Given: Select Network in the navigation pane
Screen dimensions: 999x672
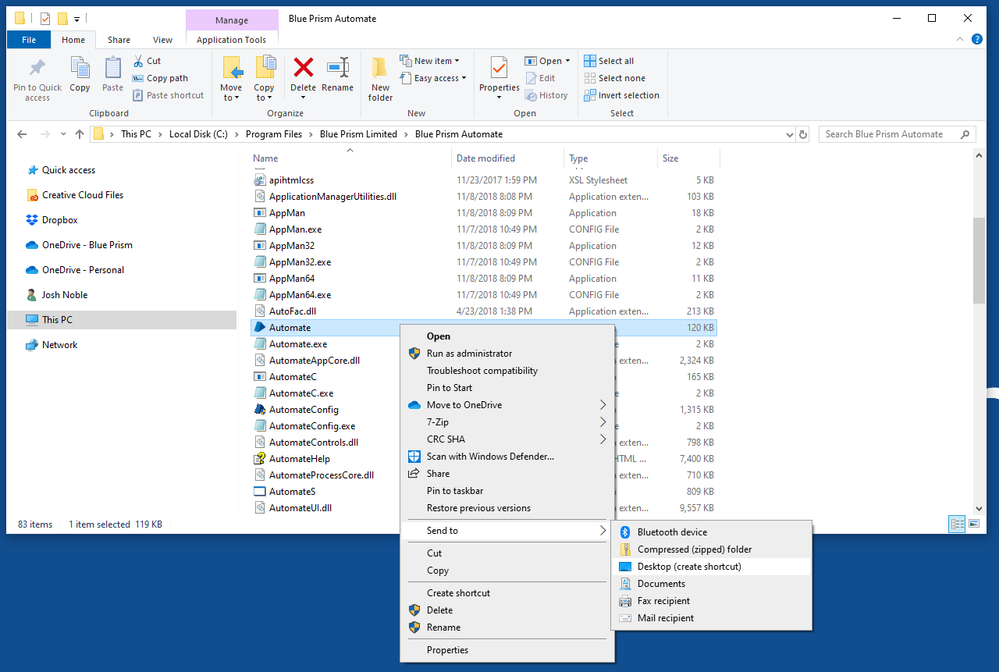Looking at the screenshot, I should pos(59,345).
